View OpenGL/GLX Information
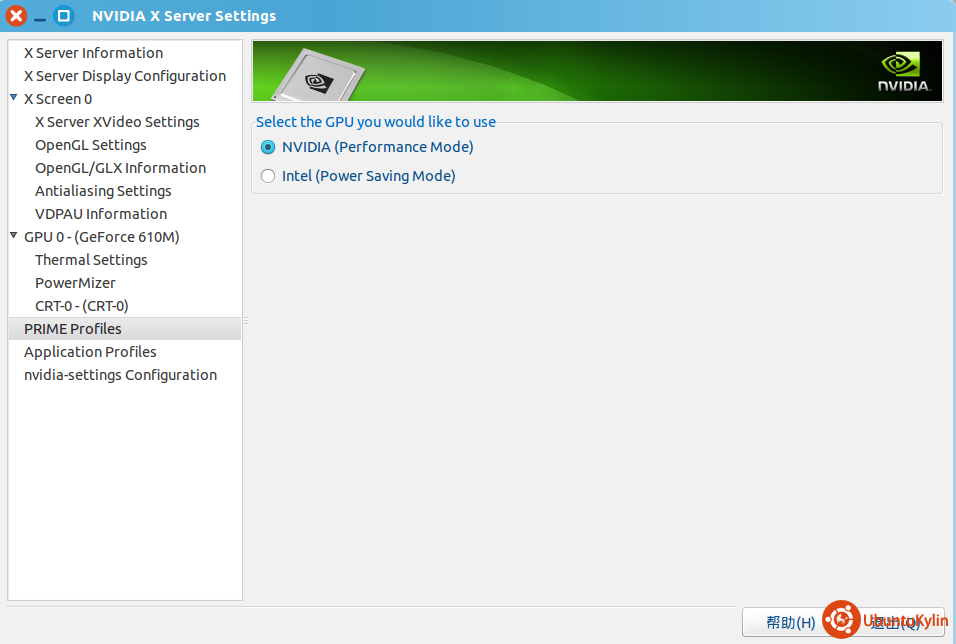Image resolution: width=956 pixels, height=644 pixels. 121,168
